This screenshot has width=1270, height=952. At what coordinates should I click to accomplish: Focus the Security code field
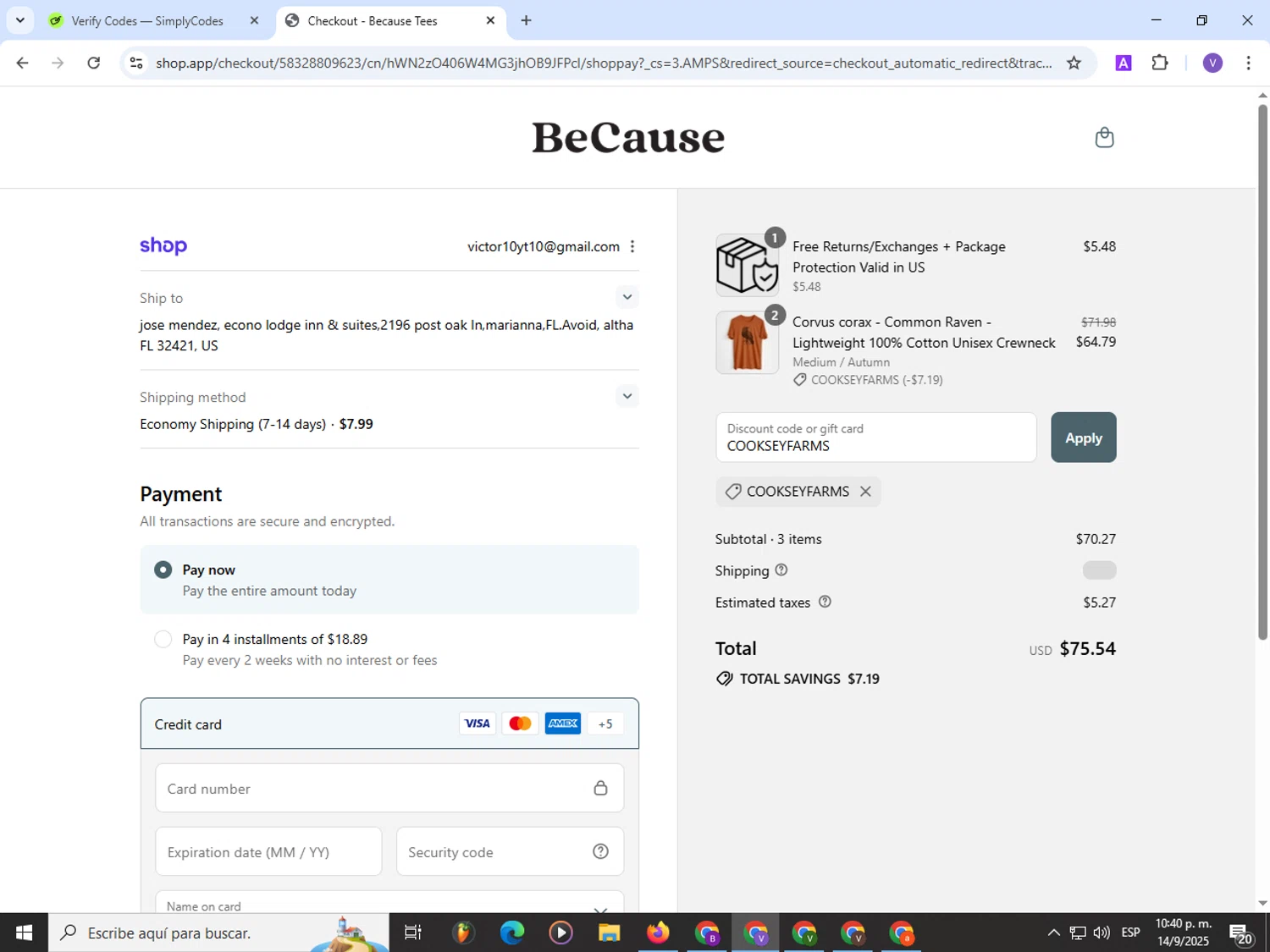510,851
